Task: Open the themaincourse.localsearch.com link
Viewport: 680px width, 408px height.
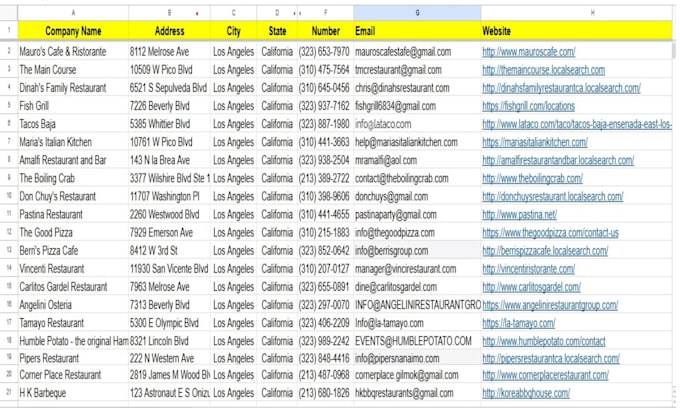Action: [543, 70]
